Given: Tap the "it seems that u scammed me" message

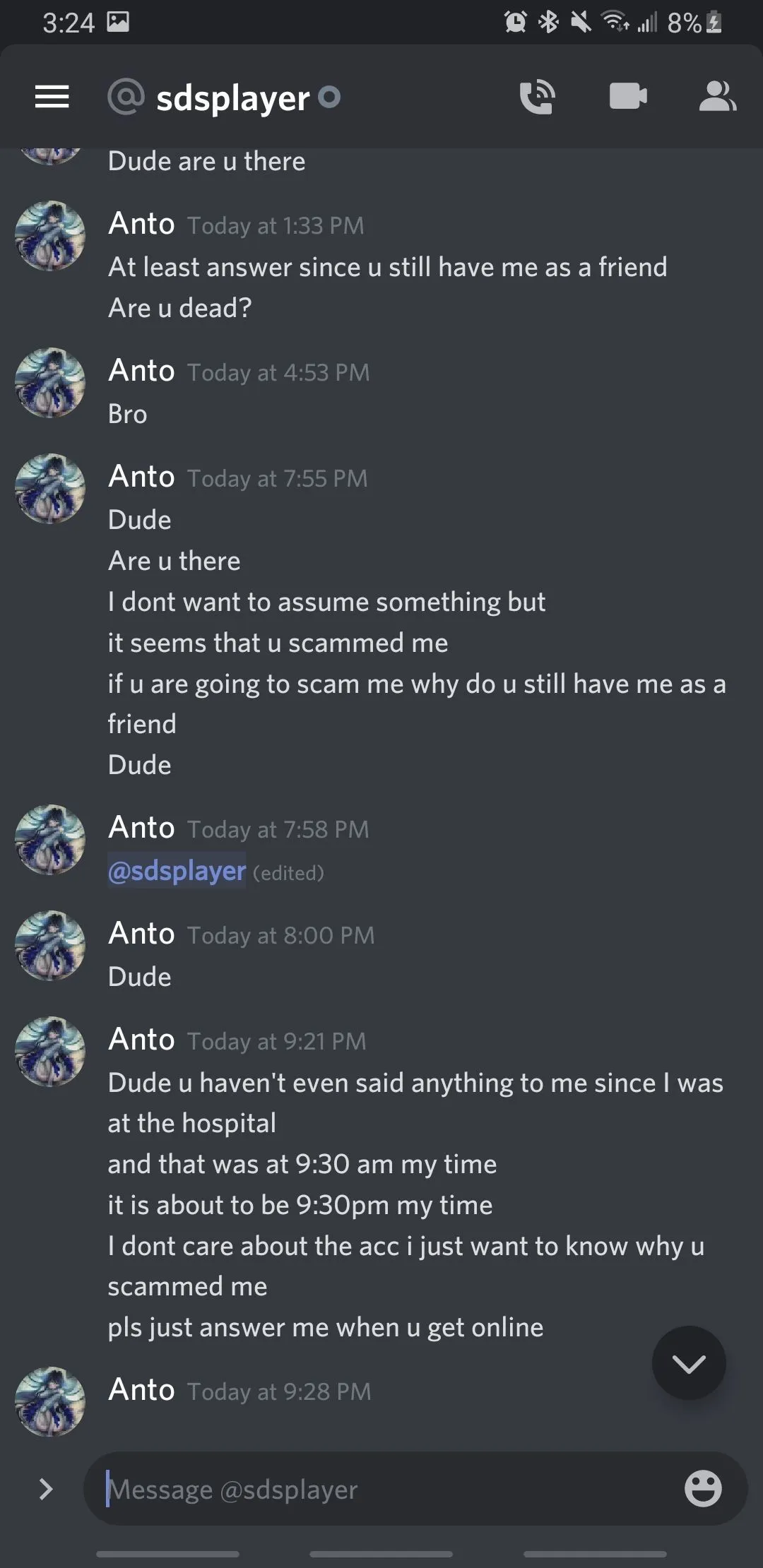Looking at the screenshot, I should click(x=278, y=643).
